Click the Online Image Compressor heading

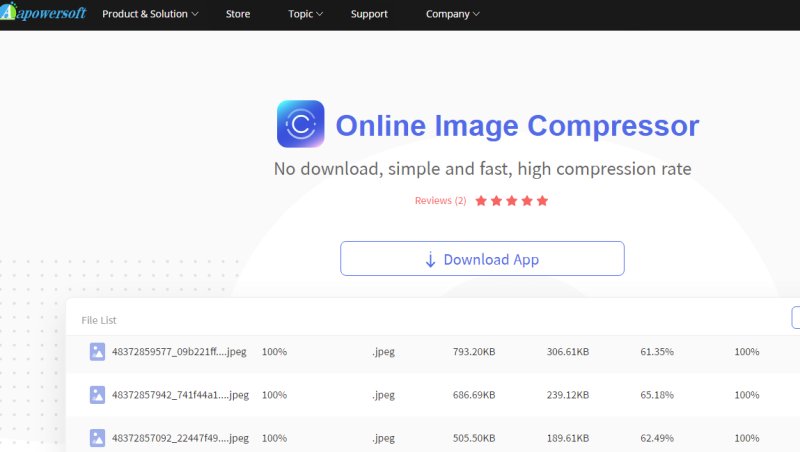[x=517, y=125]
